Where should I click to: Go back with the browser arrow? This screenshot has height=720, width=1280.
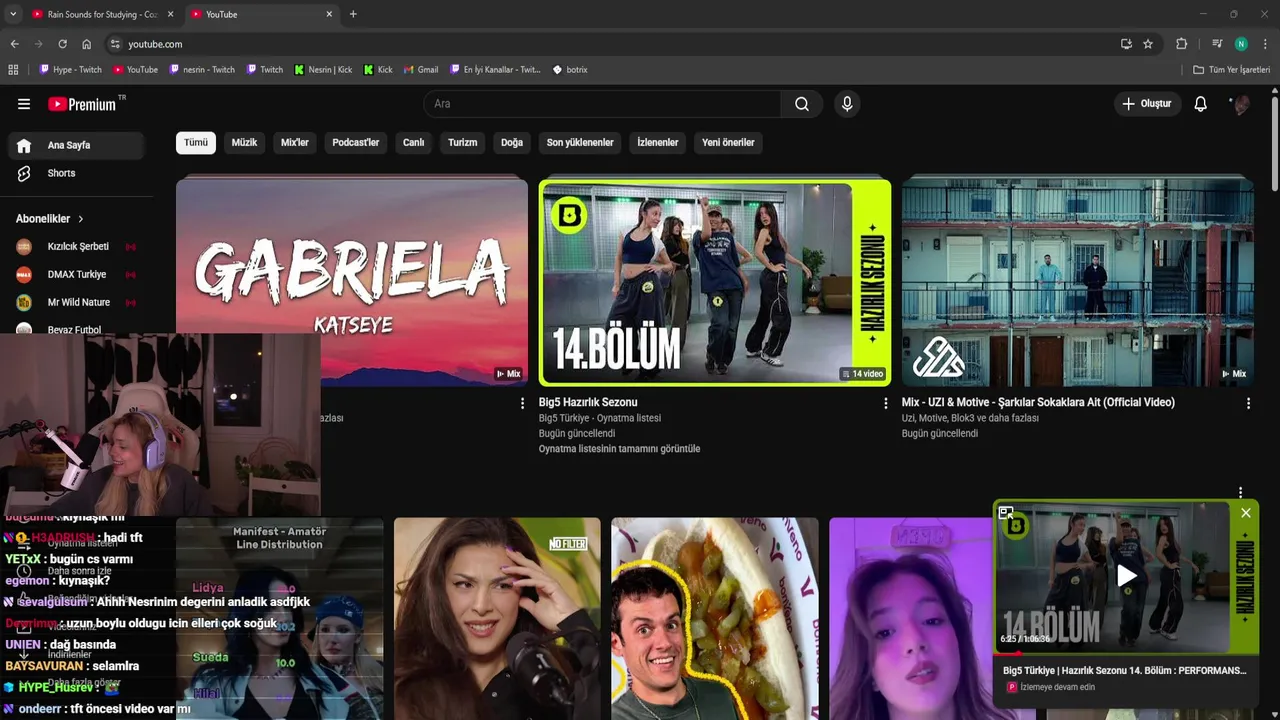pyautogui.click(x=14, y=44)
